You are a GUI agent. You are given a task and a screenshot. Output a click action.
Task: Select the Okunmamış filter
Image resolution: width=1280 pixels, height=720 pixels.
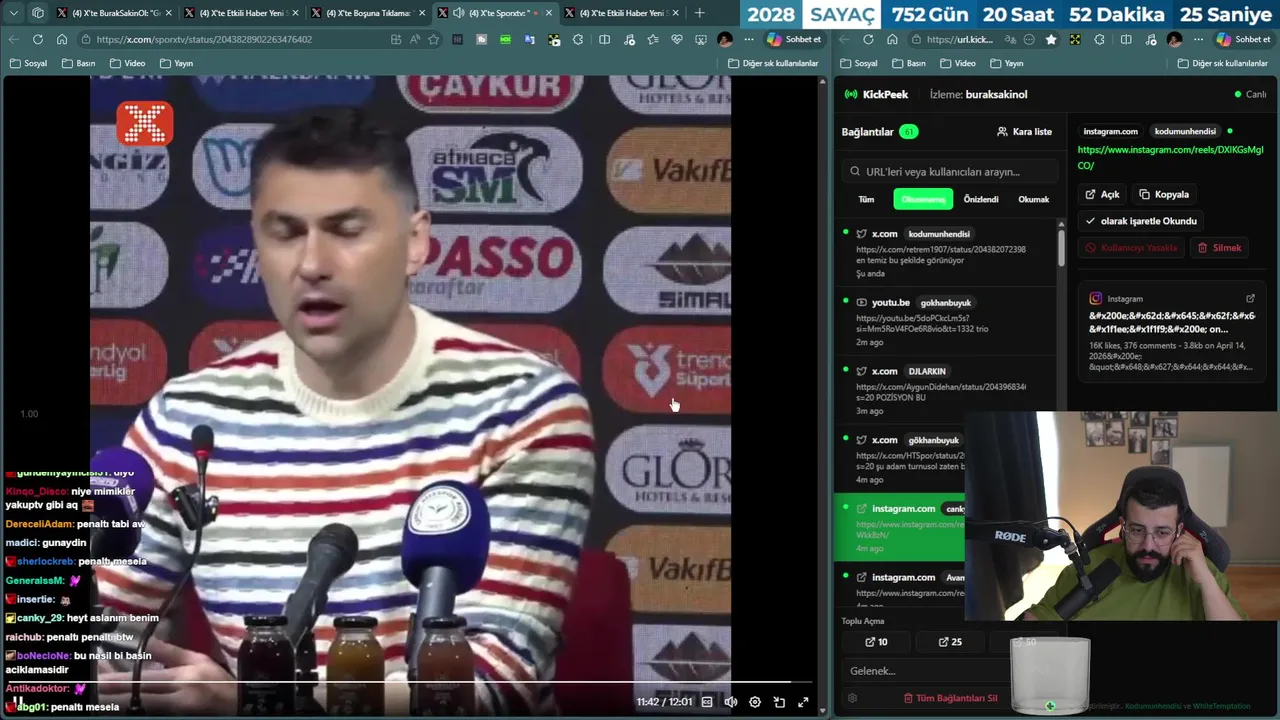point(923,199)
